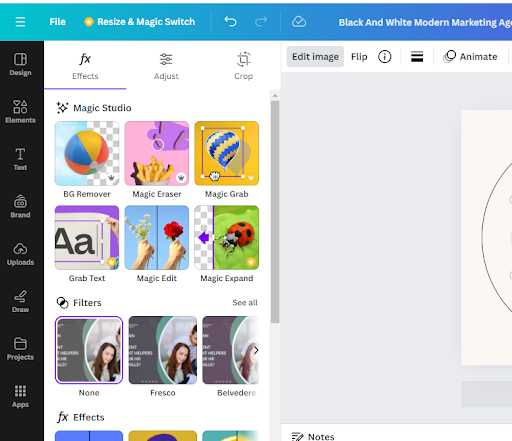The height and width of the screenshot is (441, 512).
Task: Click the cloud save status icon
Action: click(x=299, y=22)
